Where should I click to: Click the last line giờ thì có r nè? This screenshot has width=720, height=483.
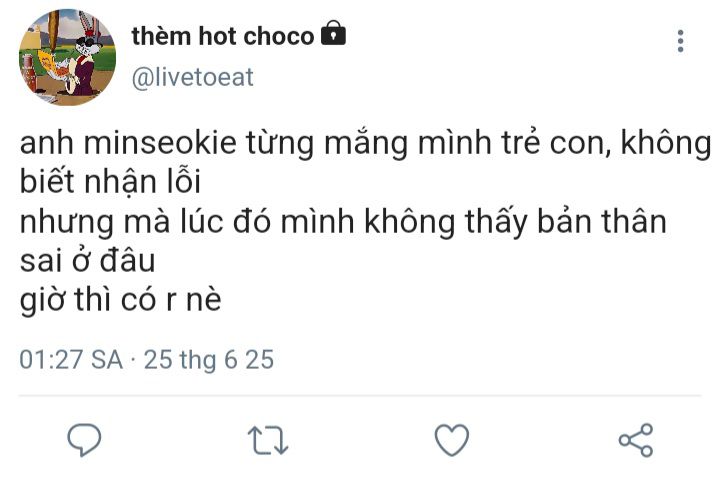pos(120,301)
